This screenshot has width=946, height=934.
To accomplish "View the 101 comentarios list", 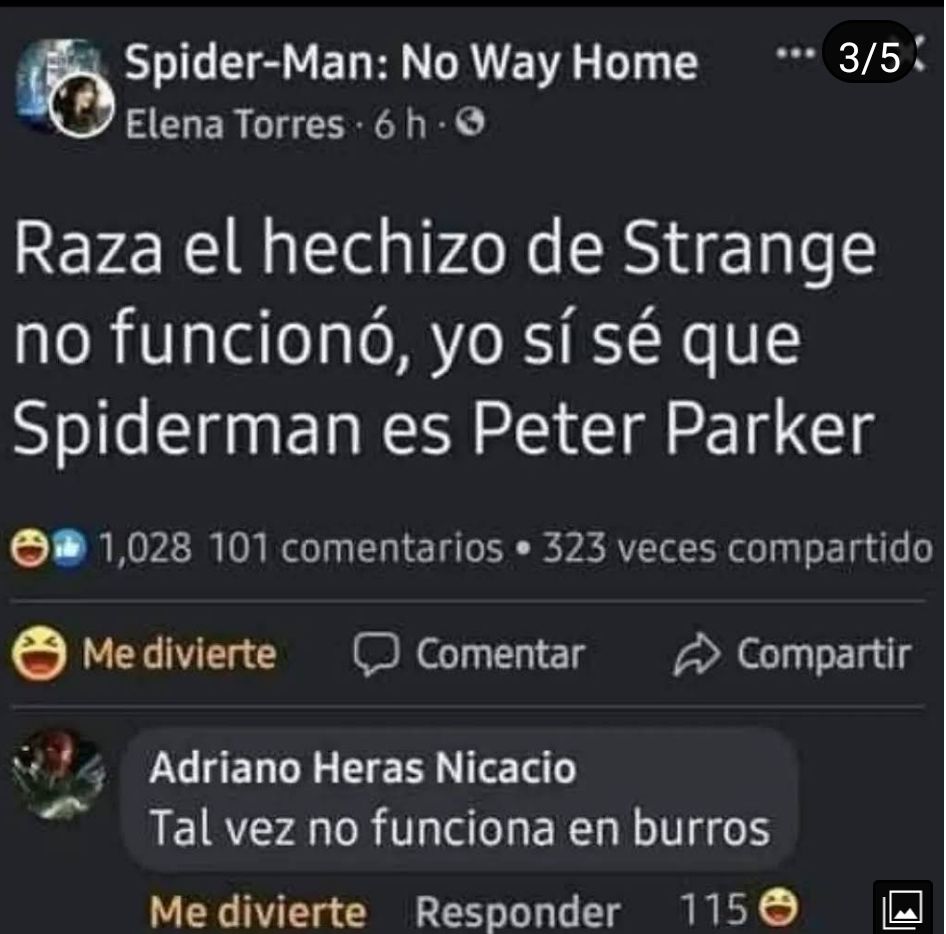I will (355, 548).
